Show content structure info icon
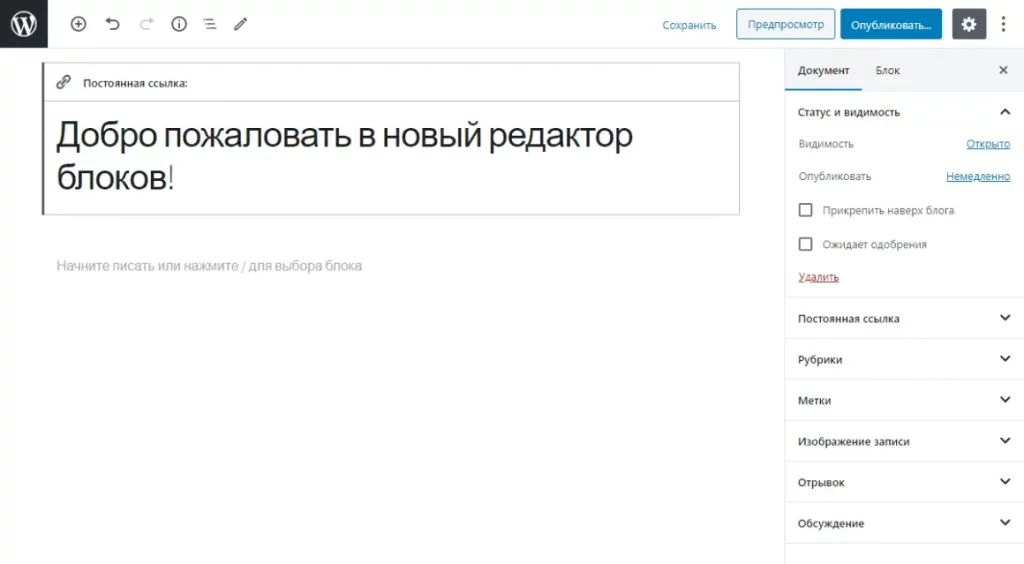 pyautogui.click(x=179, y=24)
